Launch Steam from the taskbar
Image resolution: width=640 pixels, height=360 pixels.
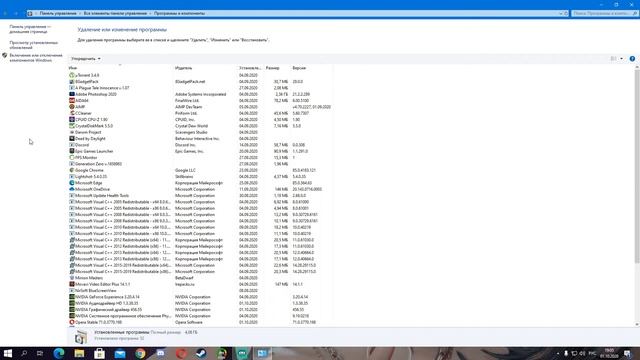[201, 353]
